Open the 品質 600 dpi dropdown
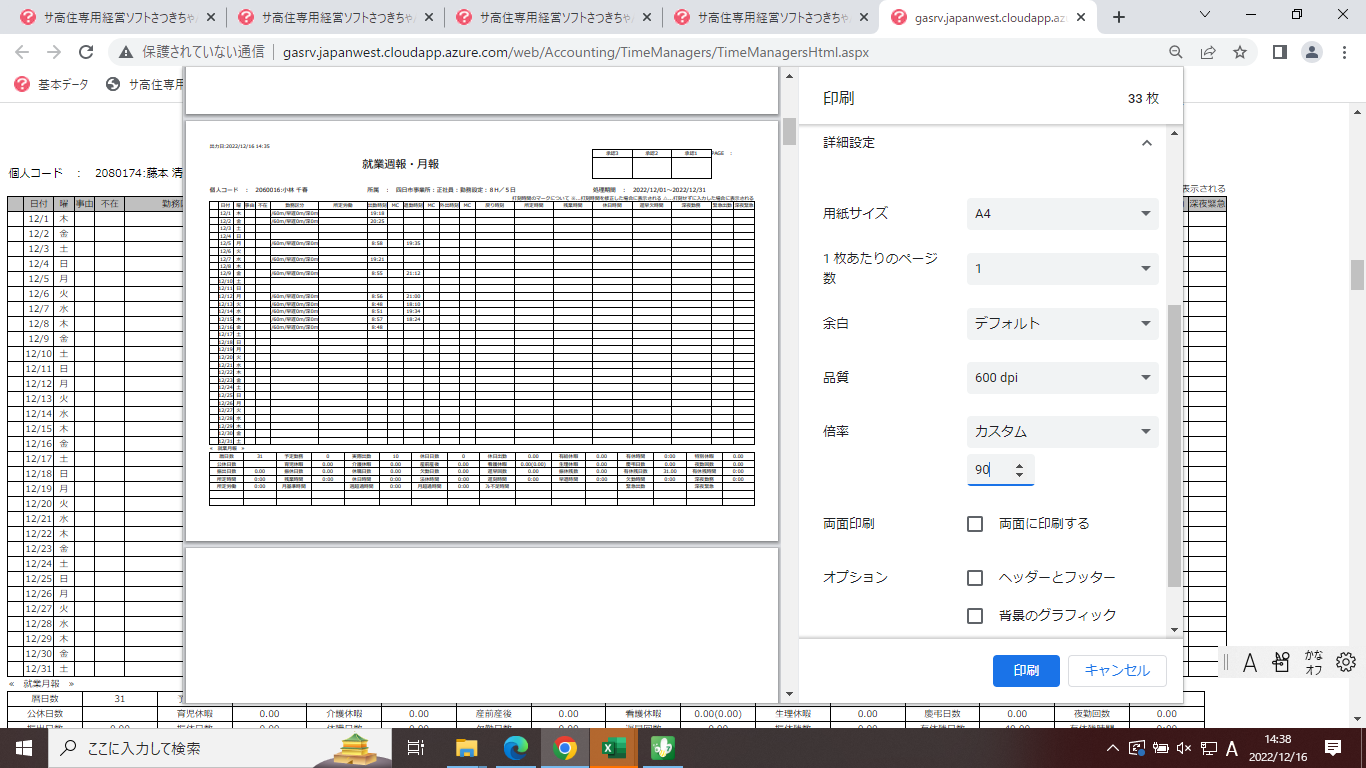The height and width of the screenshot is (768, 1366). (x=1062, y=378)
